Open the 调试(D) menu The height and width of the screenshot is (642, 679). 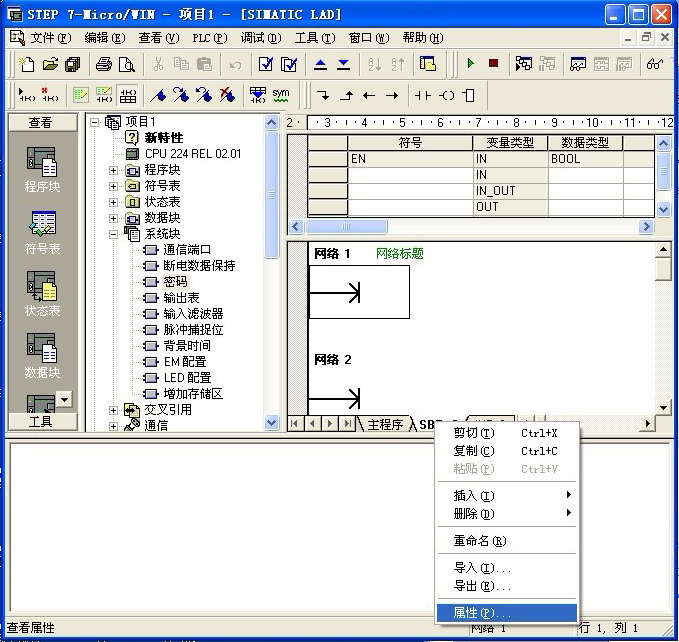pos(261,38)
